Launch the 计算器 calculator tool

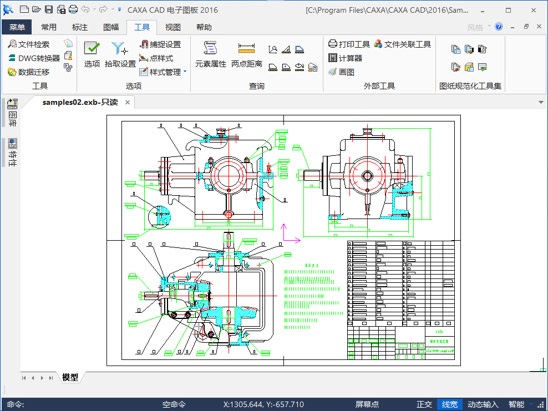[x=345, y=58]
